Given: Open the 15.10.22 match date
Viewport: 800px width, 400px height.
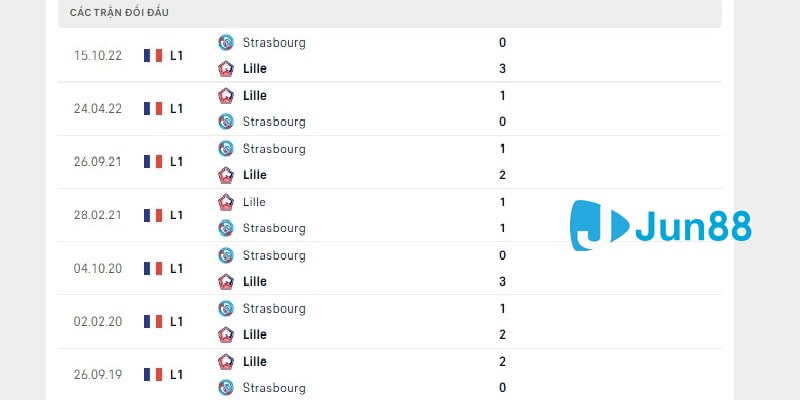Looking at the screenshot, I should point(98,56).
